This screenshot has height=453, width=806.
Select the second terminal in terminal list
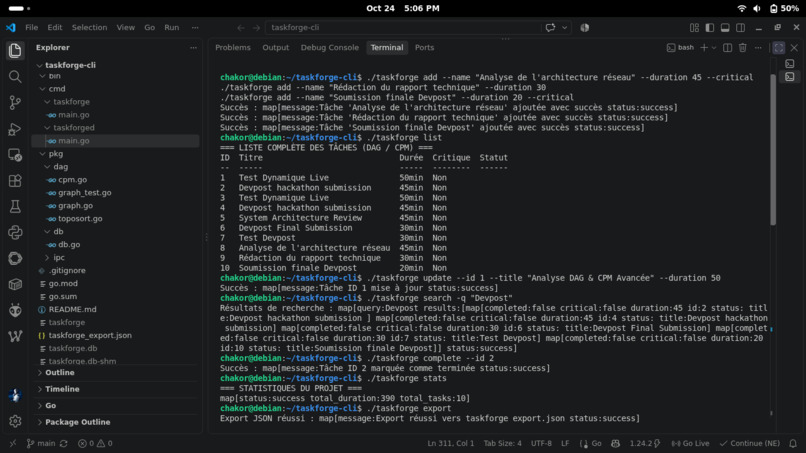(x=790, y=77)
